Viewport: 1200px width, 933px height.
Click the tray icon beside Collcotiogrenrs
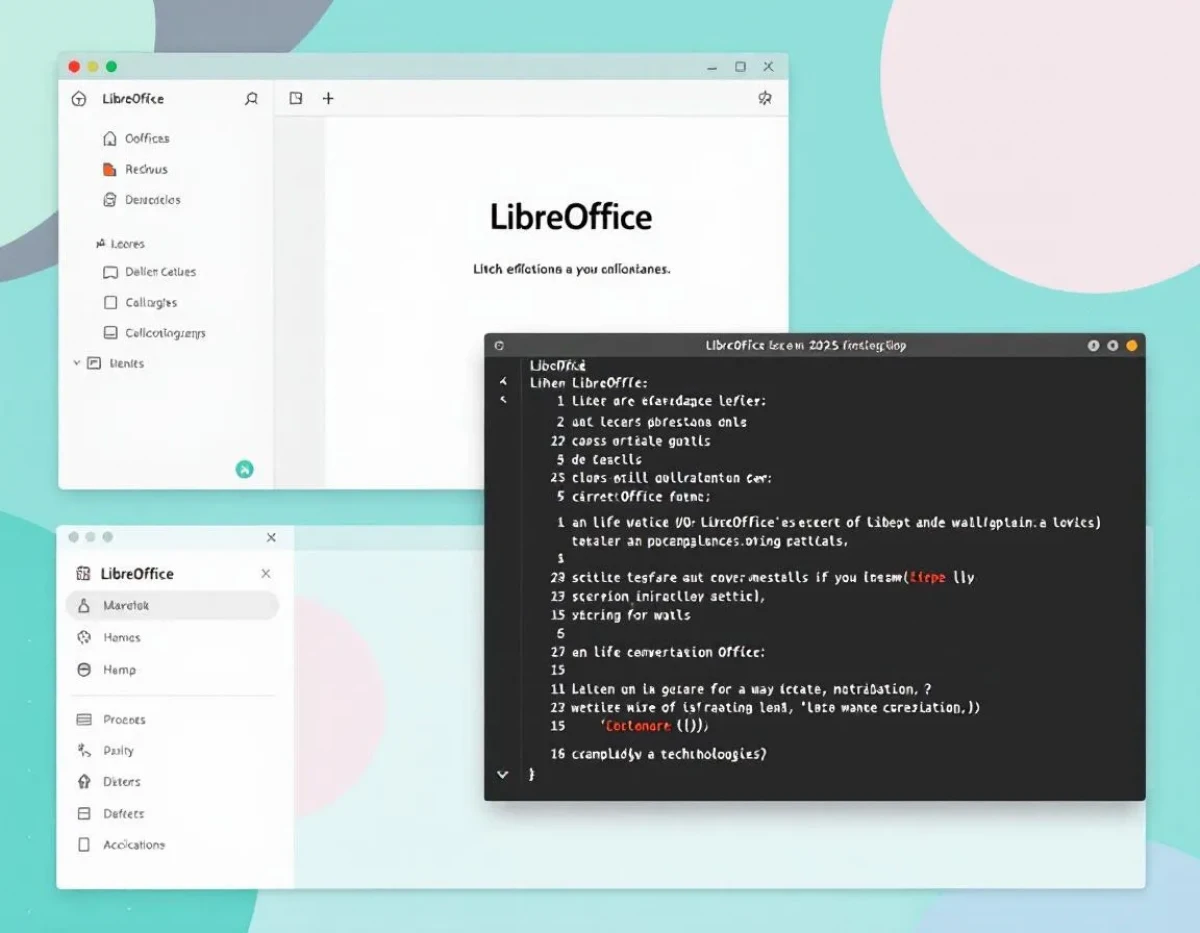(x=110, y=333)
